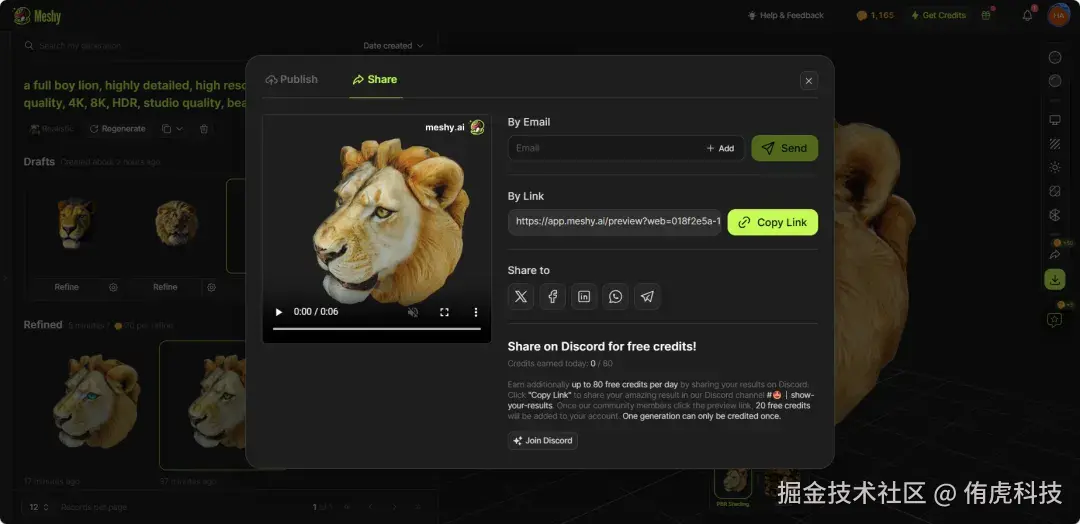Screen dimensions: 1080x524
Task: Open the gift rewards icon
Action: (986, 15)
